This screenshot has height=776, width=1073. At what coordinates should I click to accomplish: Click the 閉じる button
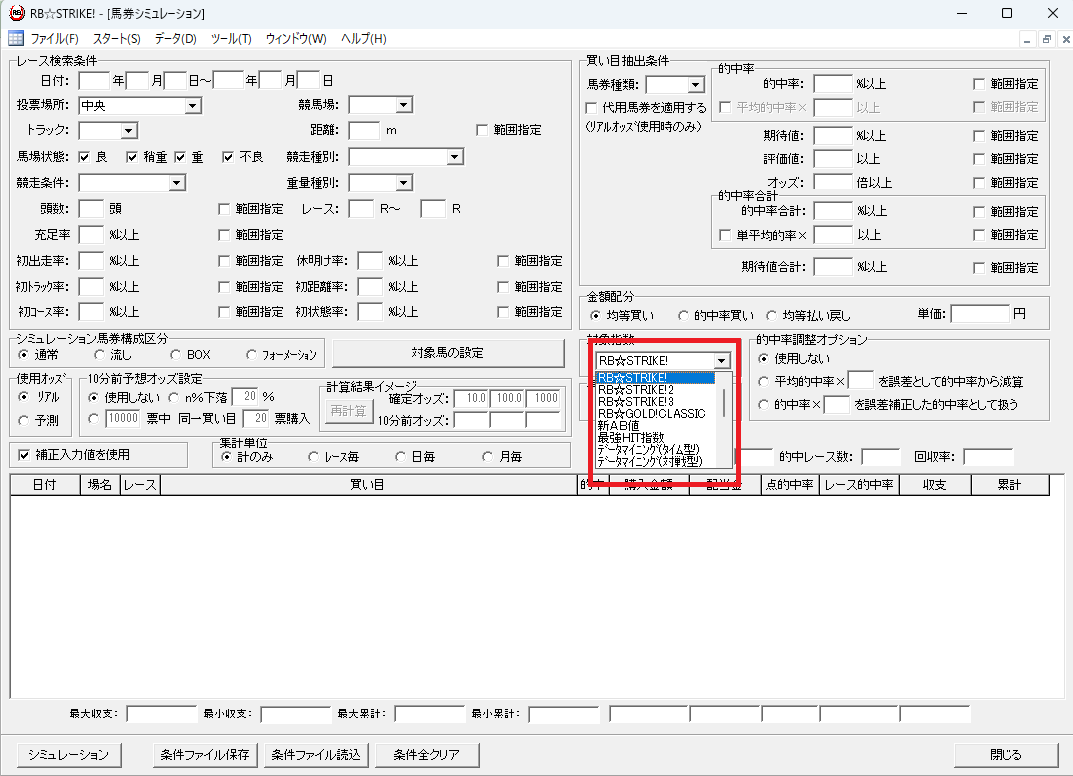click(1006, 755)
